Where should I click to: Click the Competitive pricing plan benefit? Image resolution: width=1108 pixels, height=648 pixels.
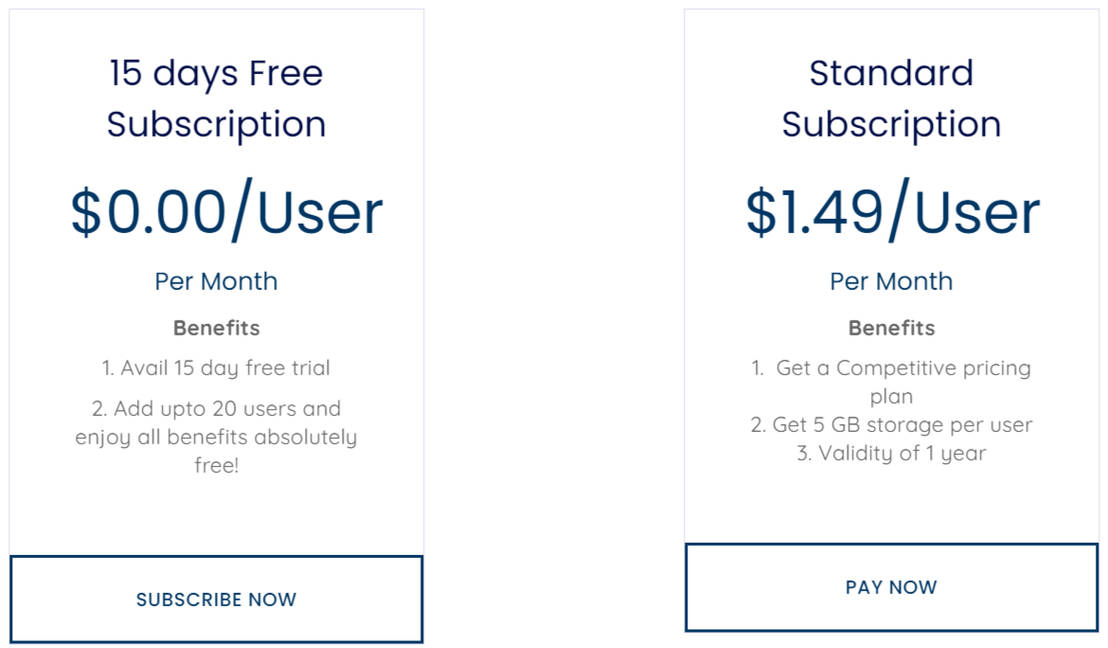point(891,381)
